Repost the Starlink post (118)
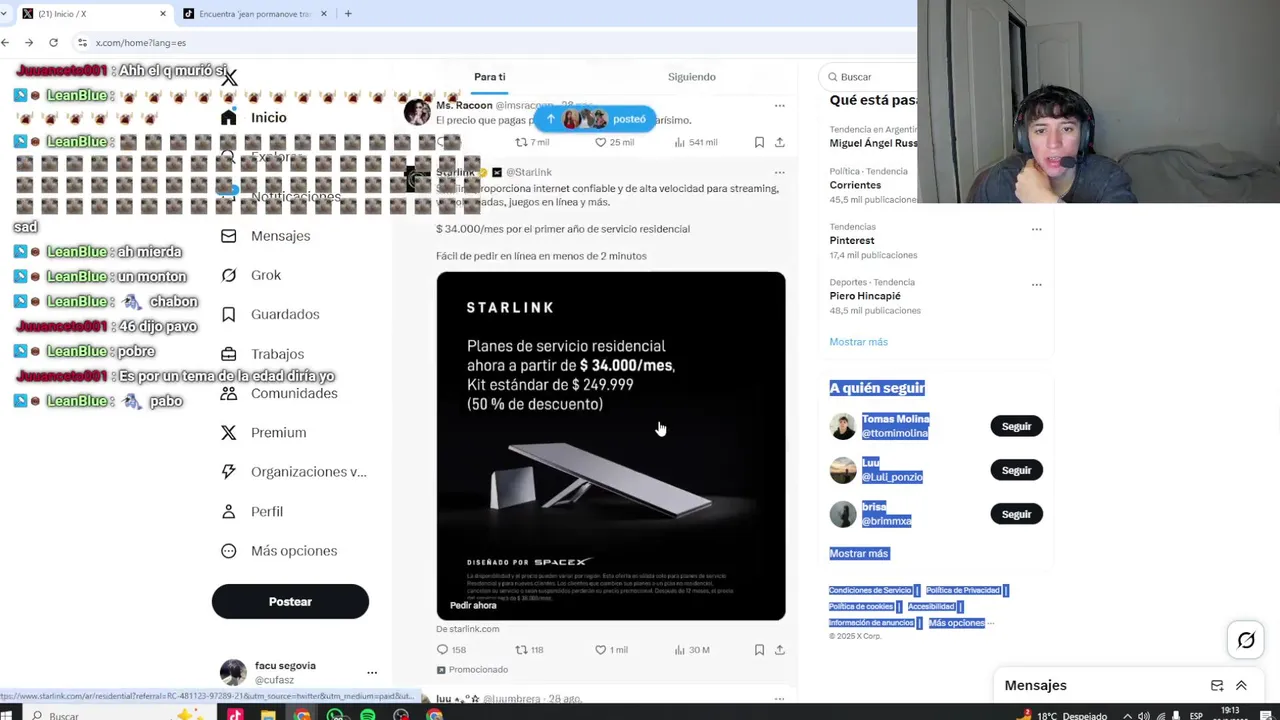Image resolution: width=1280 pixels, height=720 pixels. (529, 650)
